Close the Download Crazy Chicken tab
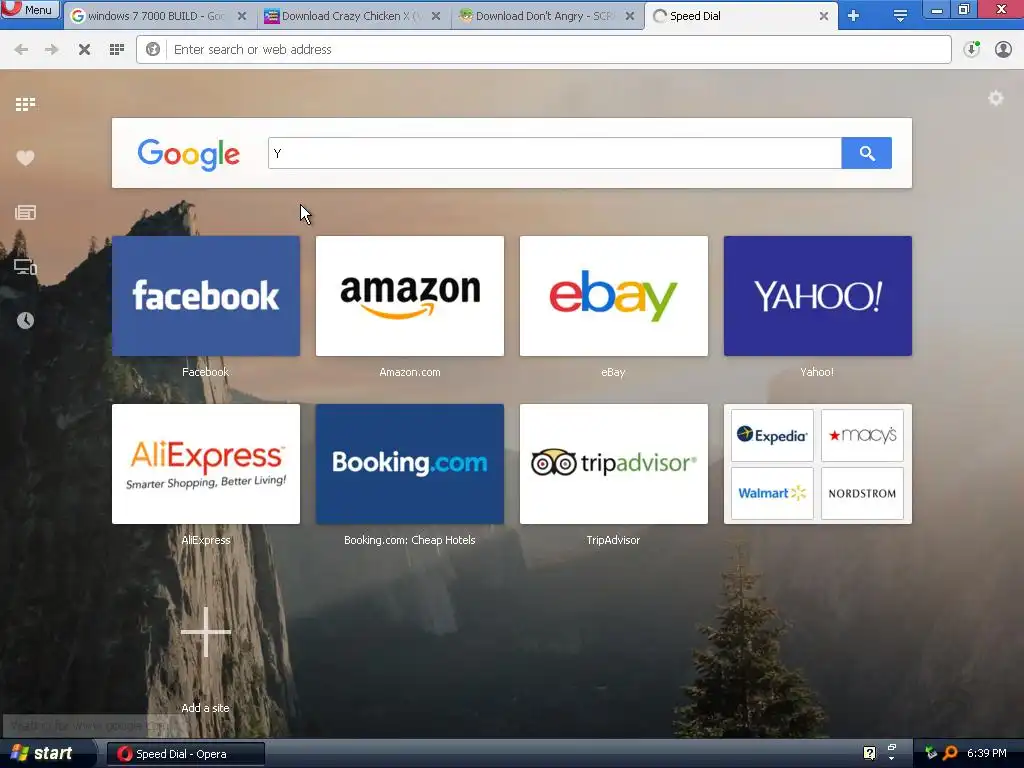 point(436,16)
